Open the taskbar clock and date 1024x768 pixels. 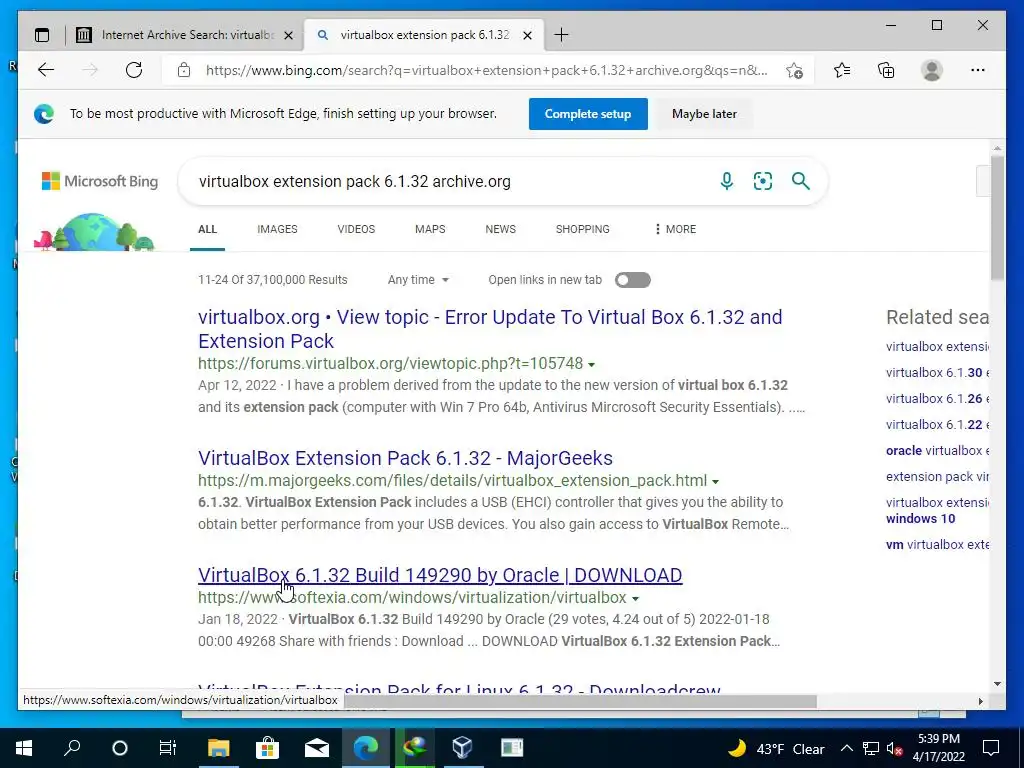(938, 748)
